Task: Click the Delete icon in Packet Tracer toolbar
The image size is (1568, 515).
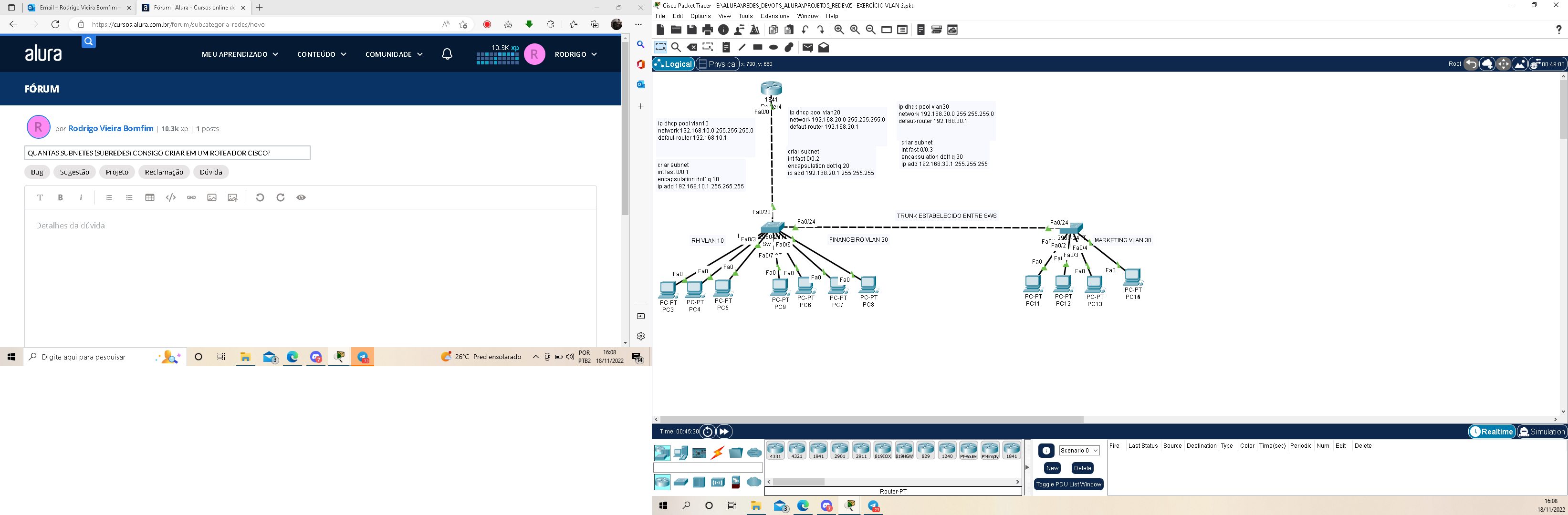Action: tap(692, 47)
